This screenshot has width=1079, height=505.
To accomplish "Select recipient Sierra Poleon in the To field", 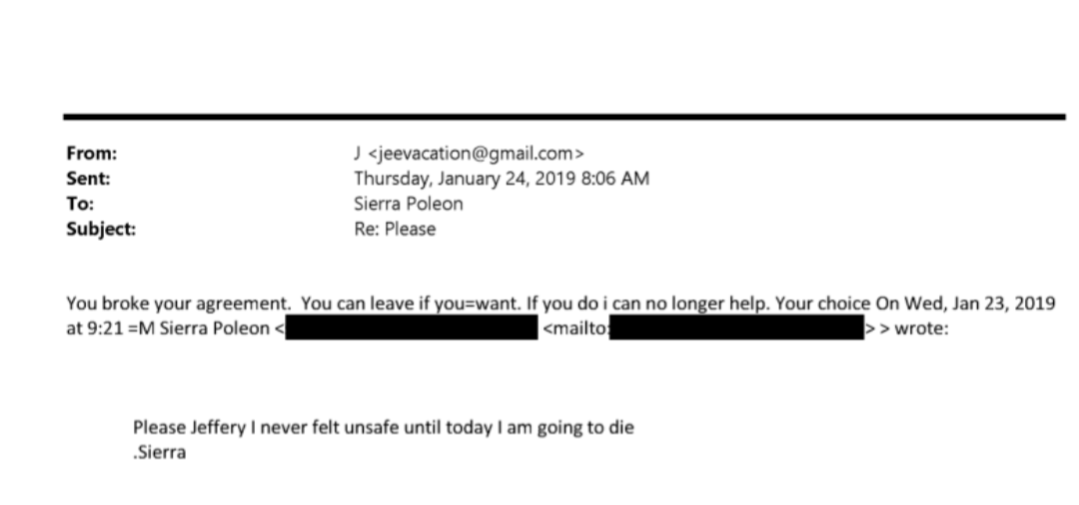I will 408,204.
